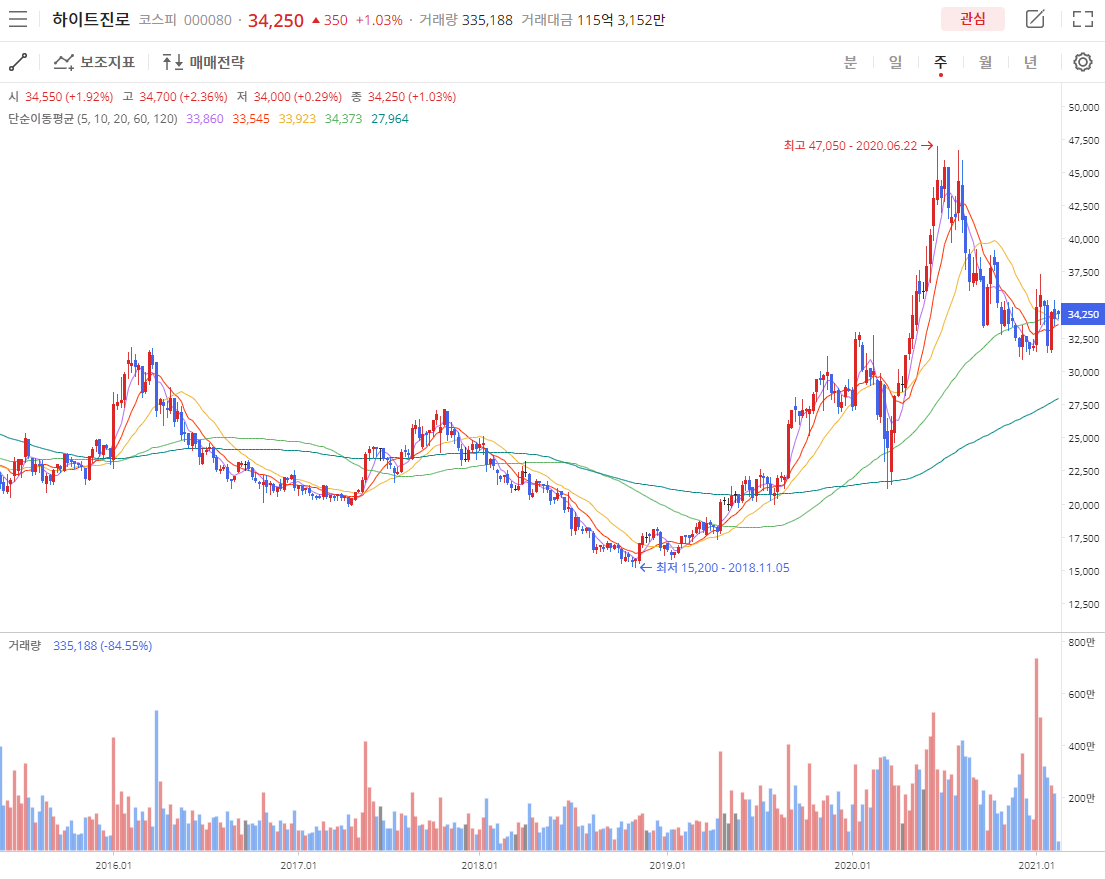Click 120-period MA value 27,964
This screenshot has width=1105, height=879.
(390, 118)
